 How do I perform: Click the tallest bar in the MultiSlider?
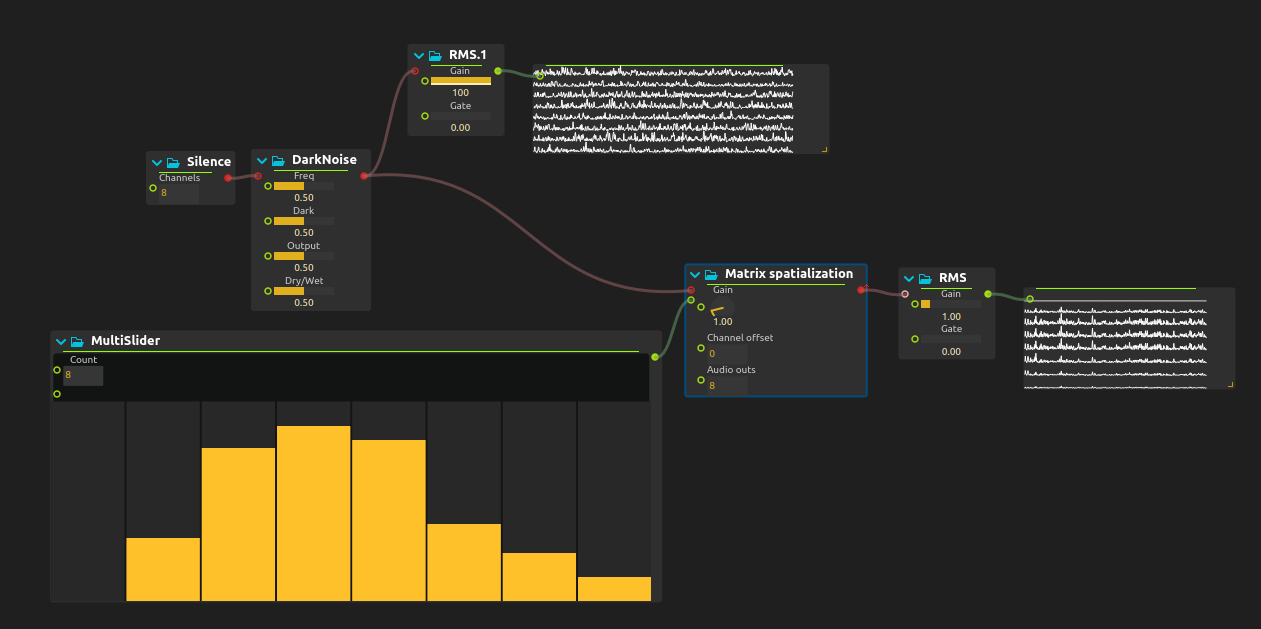[314, 512]
